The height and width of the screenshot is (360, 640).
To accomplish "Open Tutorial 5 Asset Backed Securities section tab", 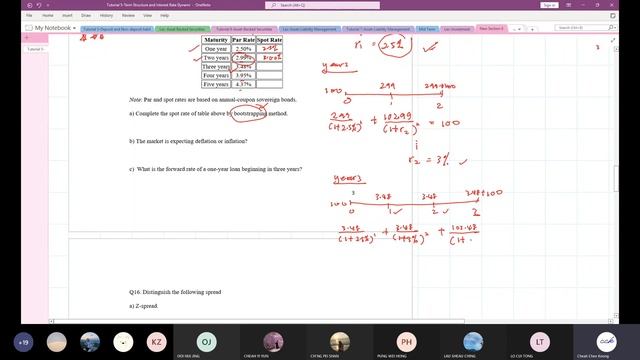I will [244, 29].
